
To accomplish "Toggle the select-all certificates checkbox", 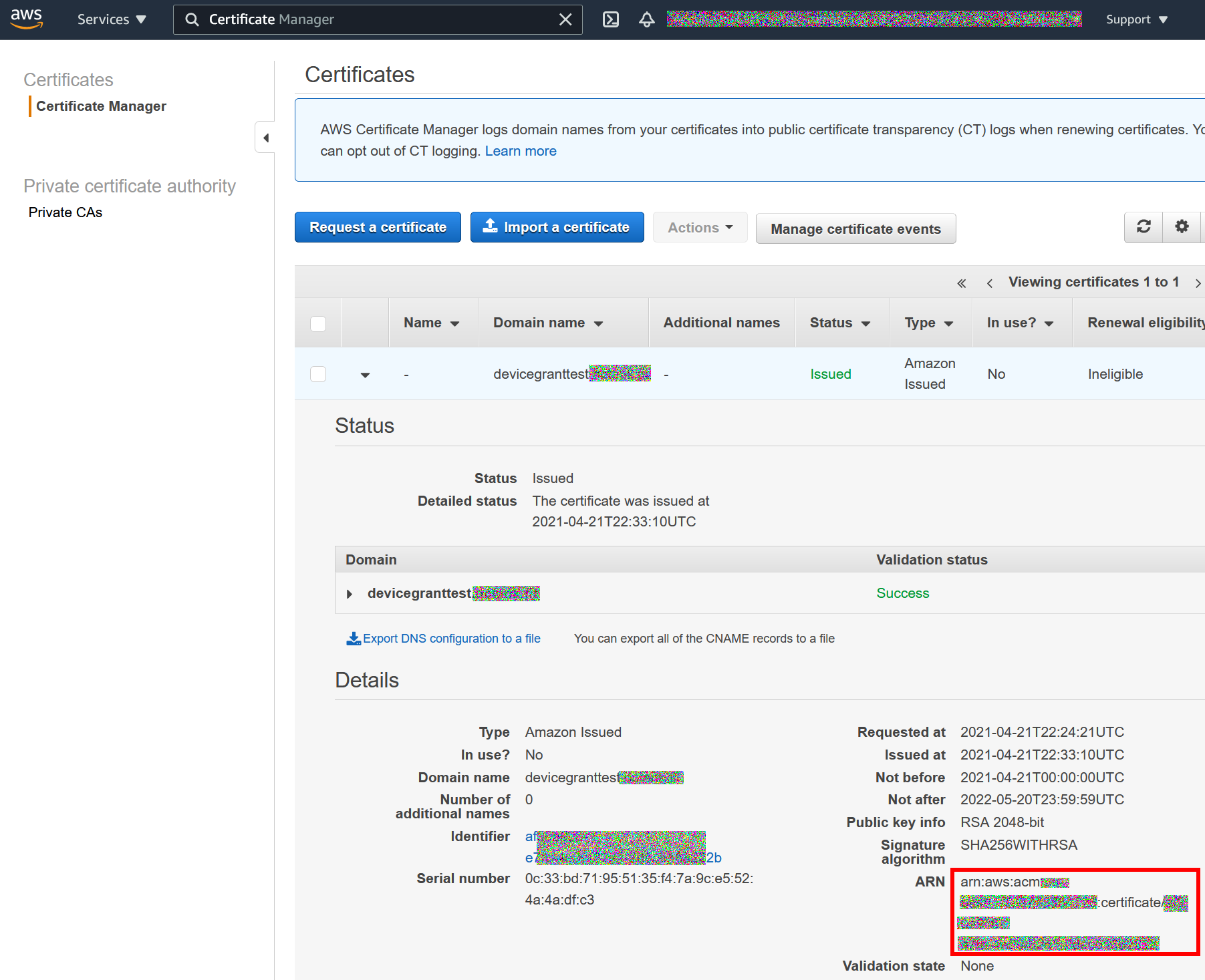I will click(x=318, y=323).
